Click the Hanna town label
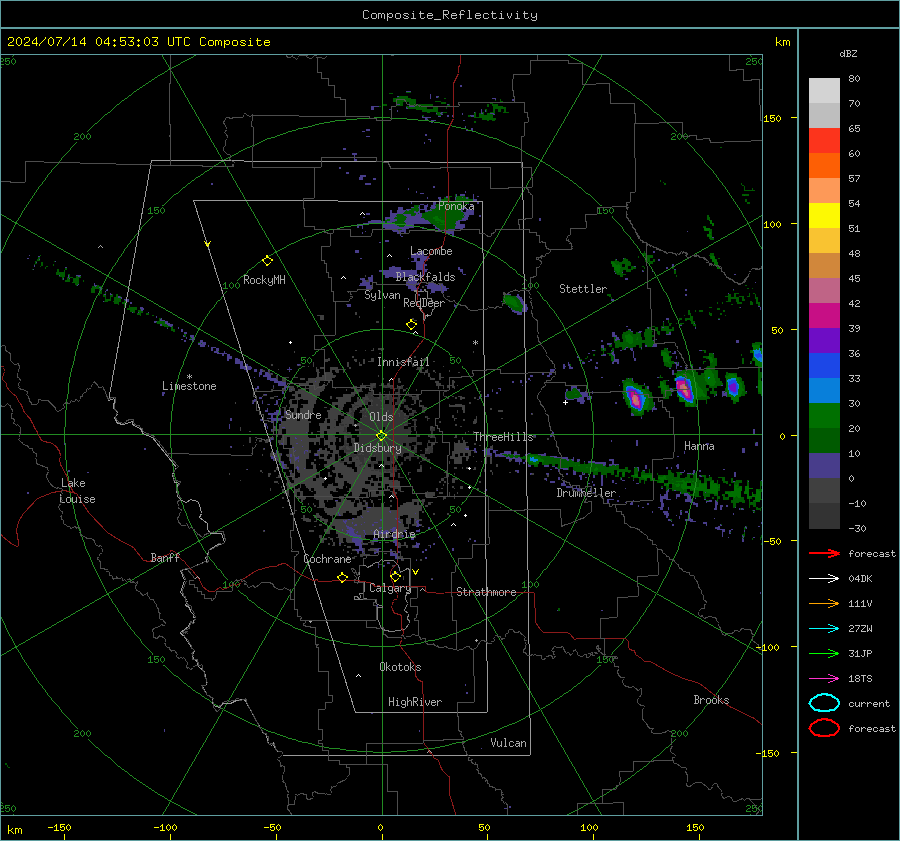 click(699, 446)
